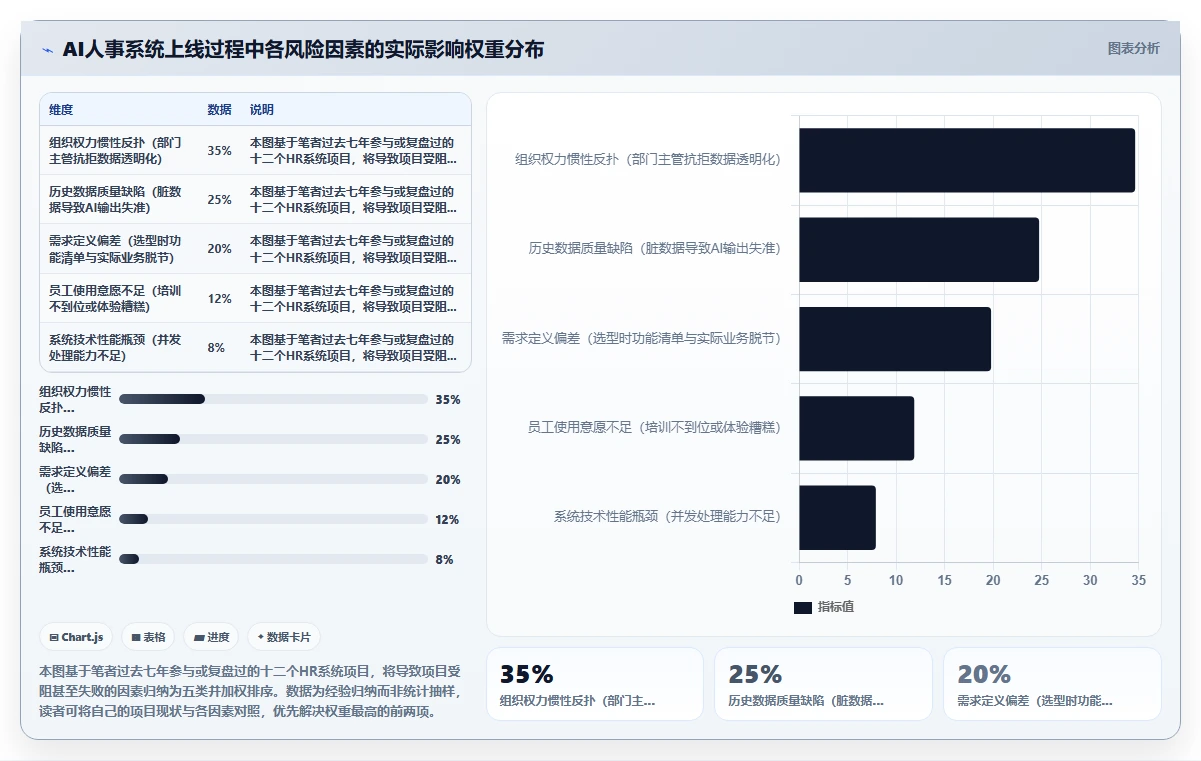Select table cell 员工使用意愿不足
Image resolution: width=1201 pixels, height=761 pixels.
coord(119,298)
